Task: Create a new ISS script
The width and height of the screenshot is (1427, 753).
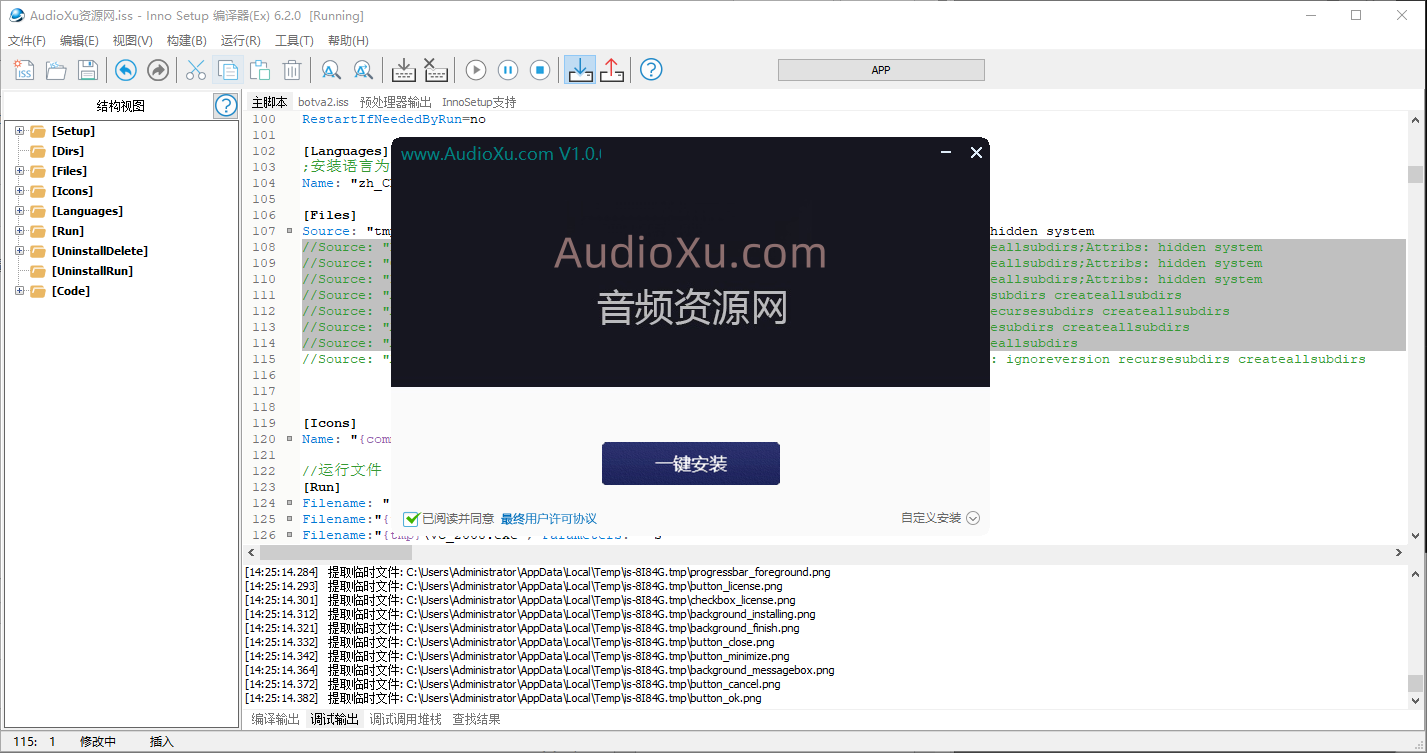Action: pos(22,70)
